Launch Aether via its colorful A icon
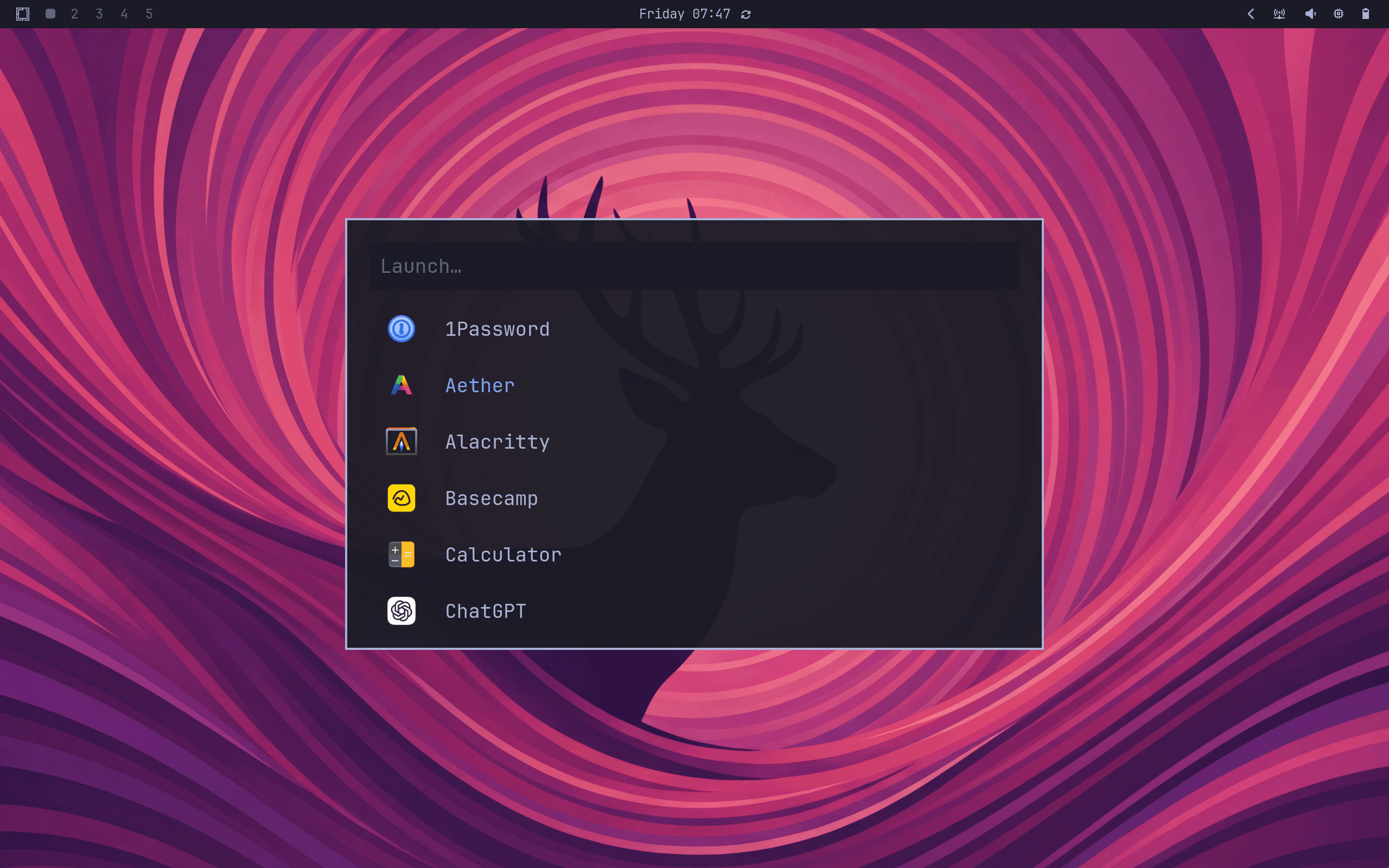 (401, 385)
